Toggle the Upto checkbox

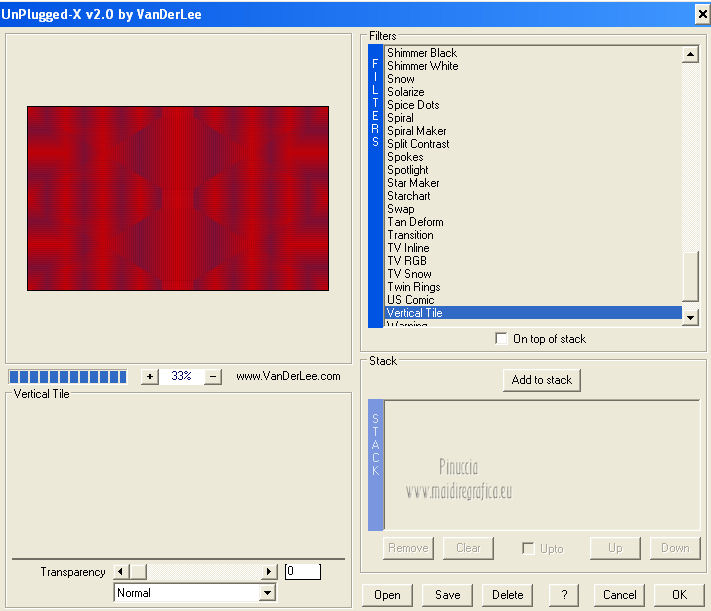pyautogui.click(x=528, y=548)
